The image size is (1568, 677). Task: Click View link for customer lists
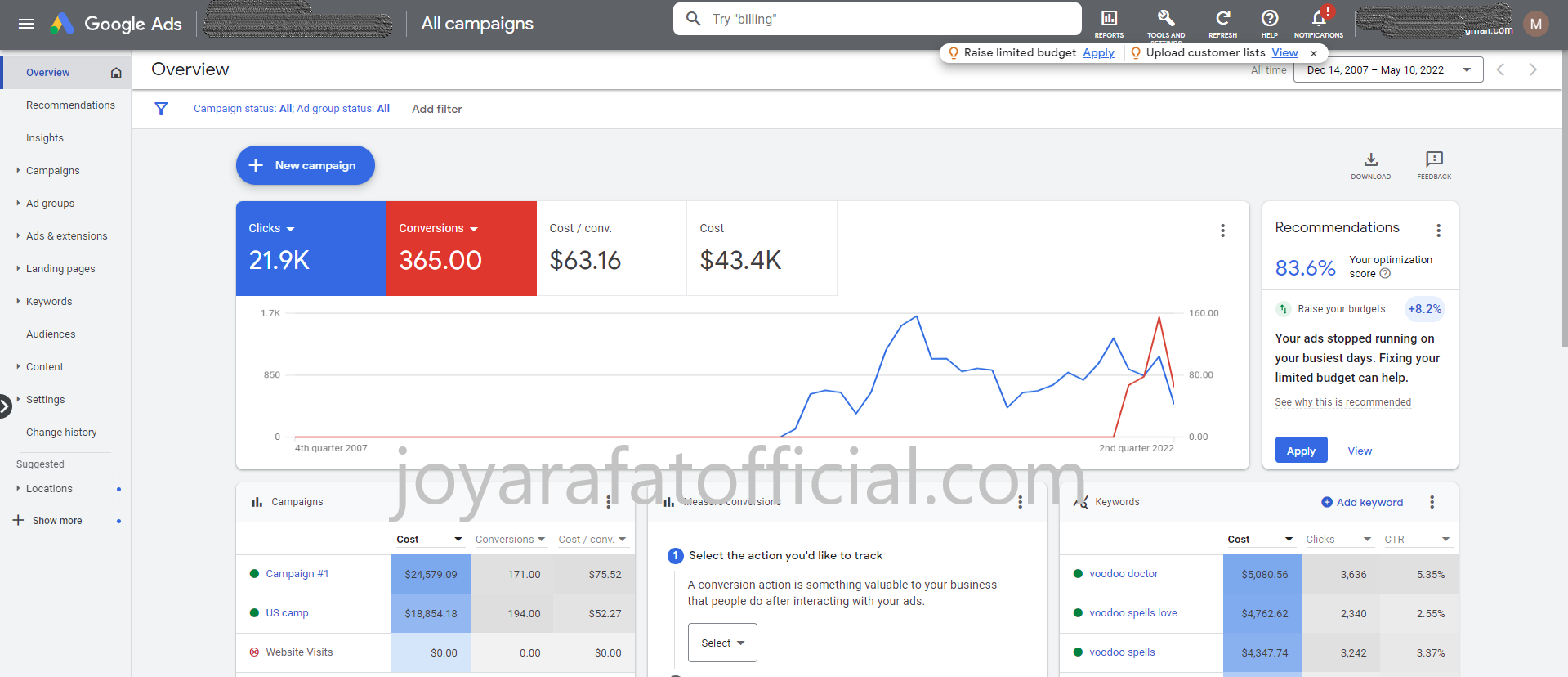click(x=1284, y=53)
